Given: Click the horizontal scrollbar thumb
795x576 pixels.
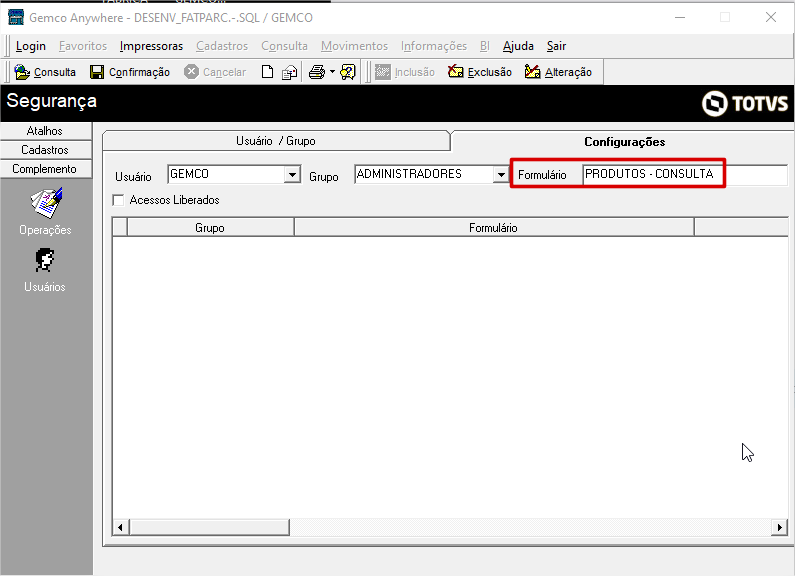Looking at the screenshot, I should click(209, 527).
